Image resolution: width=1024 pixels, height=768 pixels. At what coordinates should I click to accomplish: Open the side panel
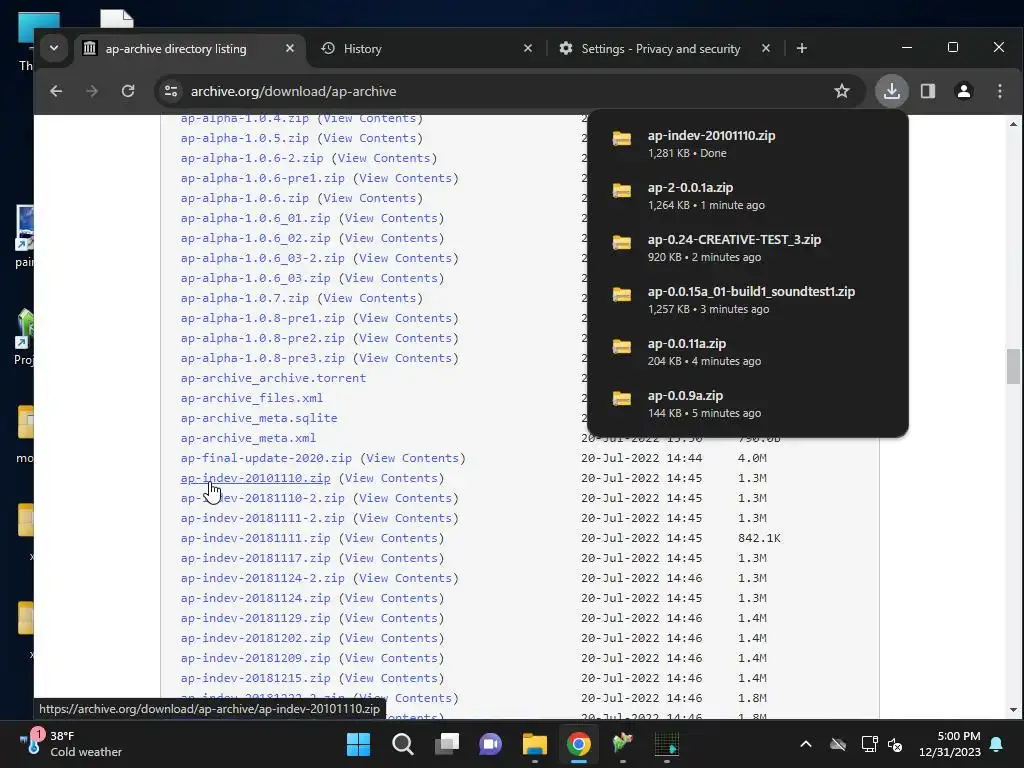[928, 91]
